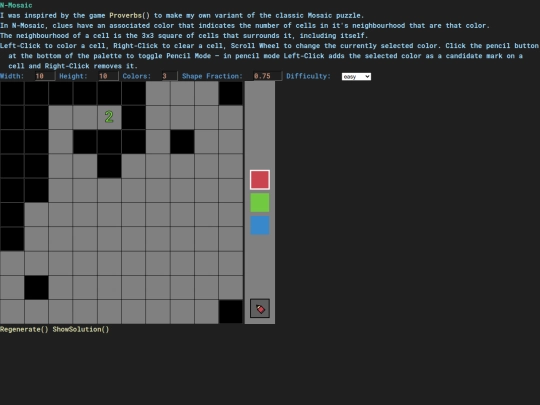The width and height of the screenshot is (540, 405).
Task: Click the Colors input field
Action: [169, 76]
